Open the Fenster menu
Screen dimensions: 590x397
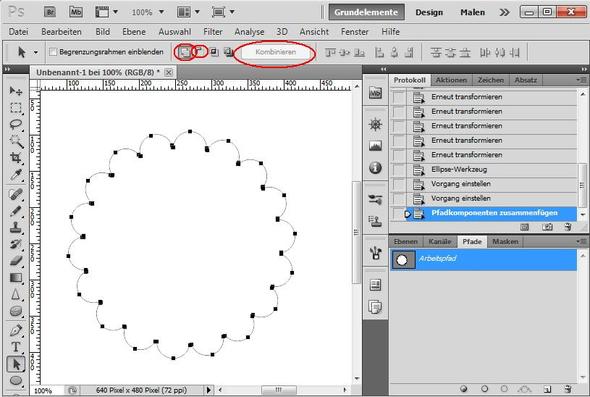354,32
